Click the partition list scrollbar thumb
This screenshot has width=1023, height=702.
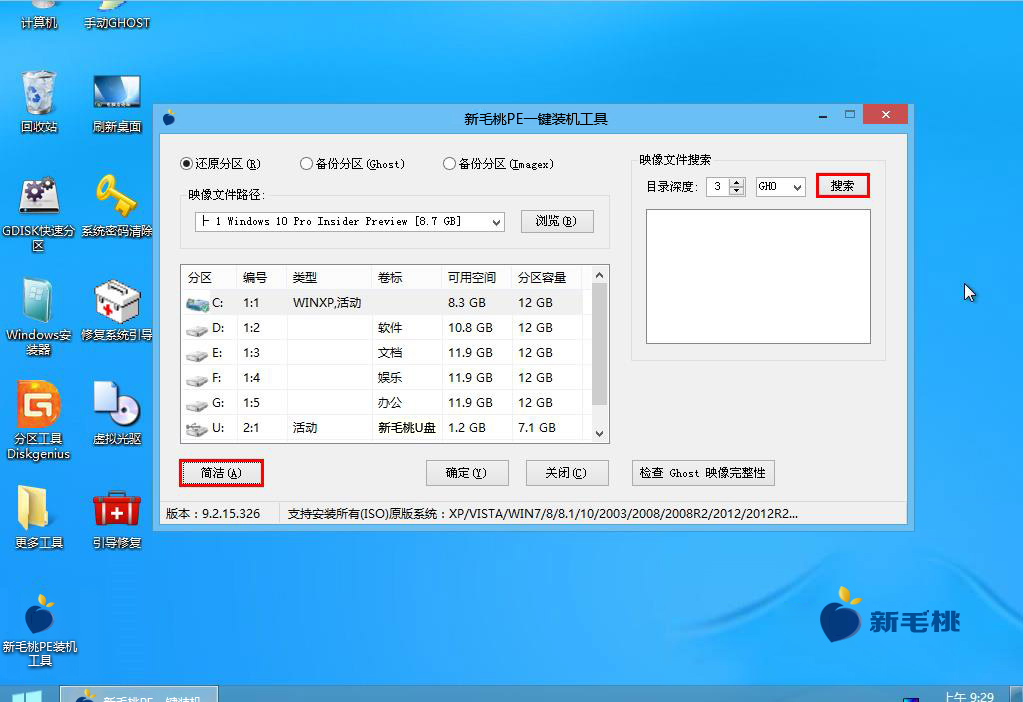(x=600, y=343)
